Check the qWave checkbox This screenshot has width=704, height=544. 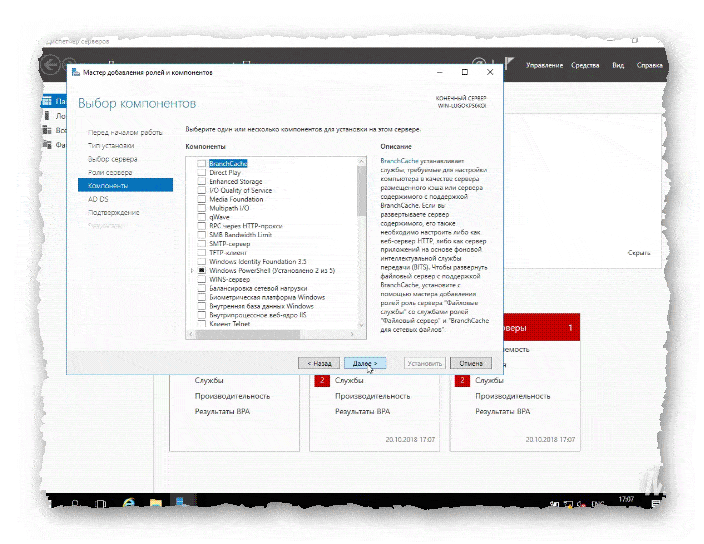click(x=202, y=217)
